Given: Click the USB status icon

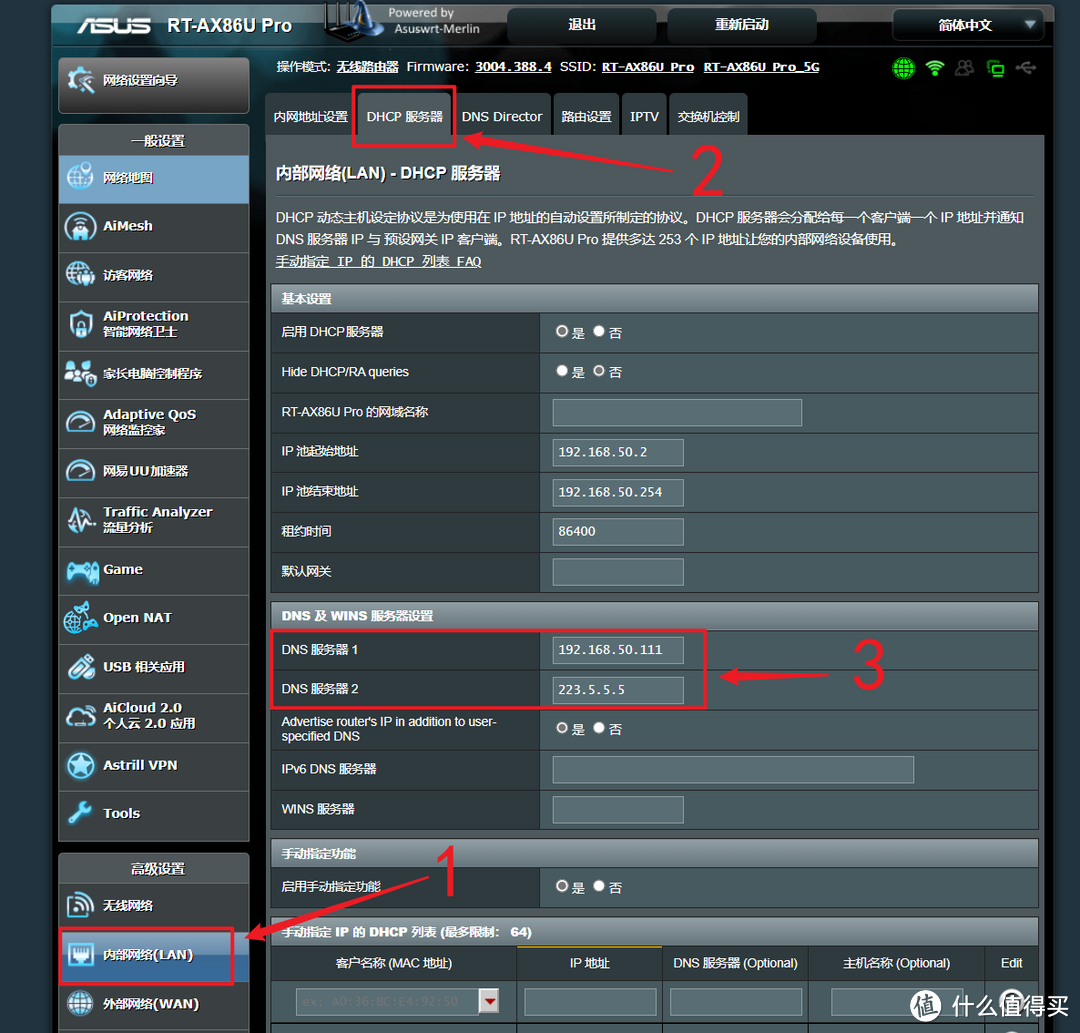Looking at the screenshot, I should (x=1026, y=67).
